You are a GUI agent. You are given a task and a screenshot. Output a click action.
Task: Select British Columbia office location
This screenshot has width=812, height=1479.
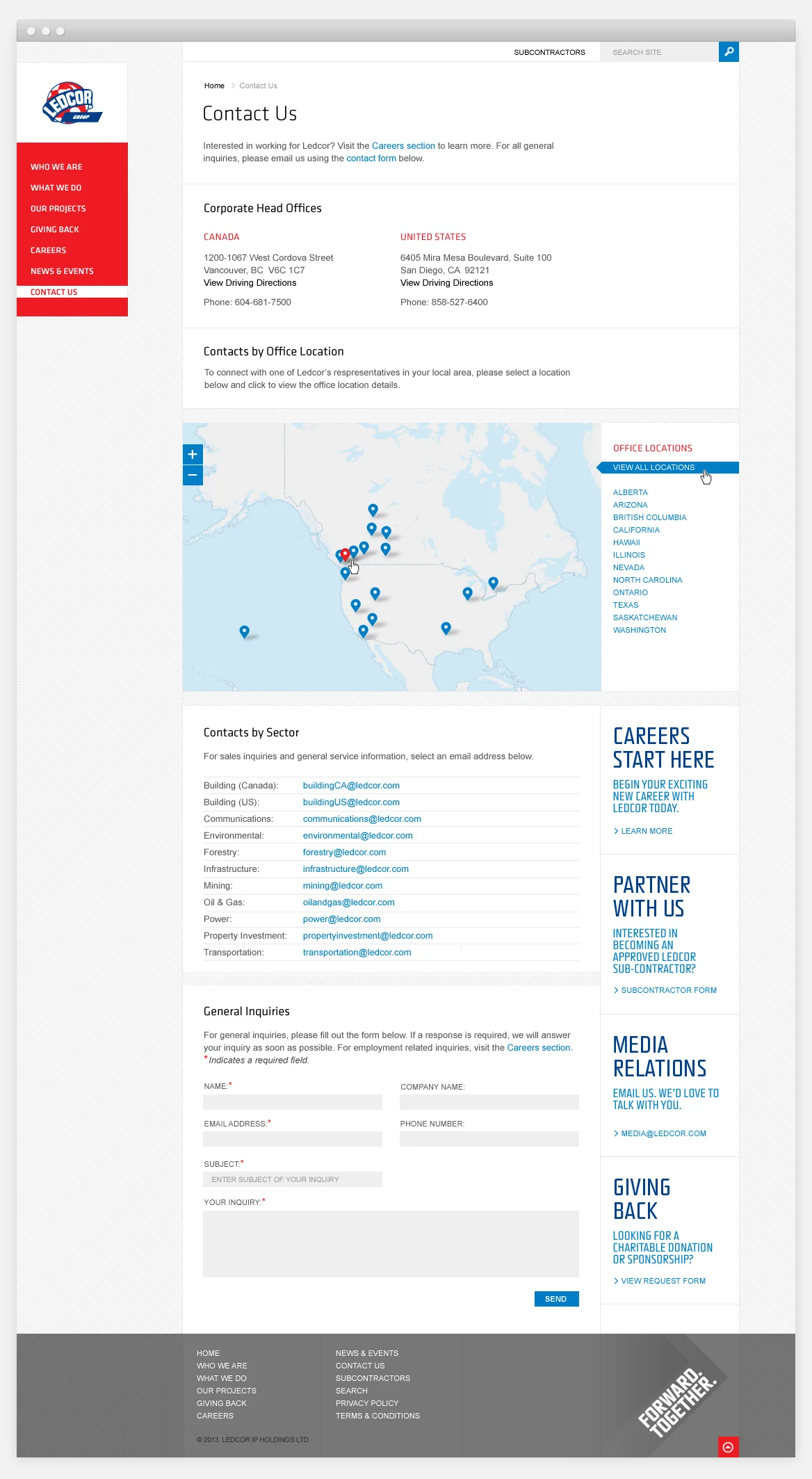649,517
